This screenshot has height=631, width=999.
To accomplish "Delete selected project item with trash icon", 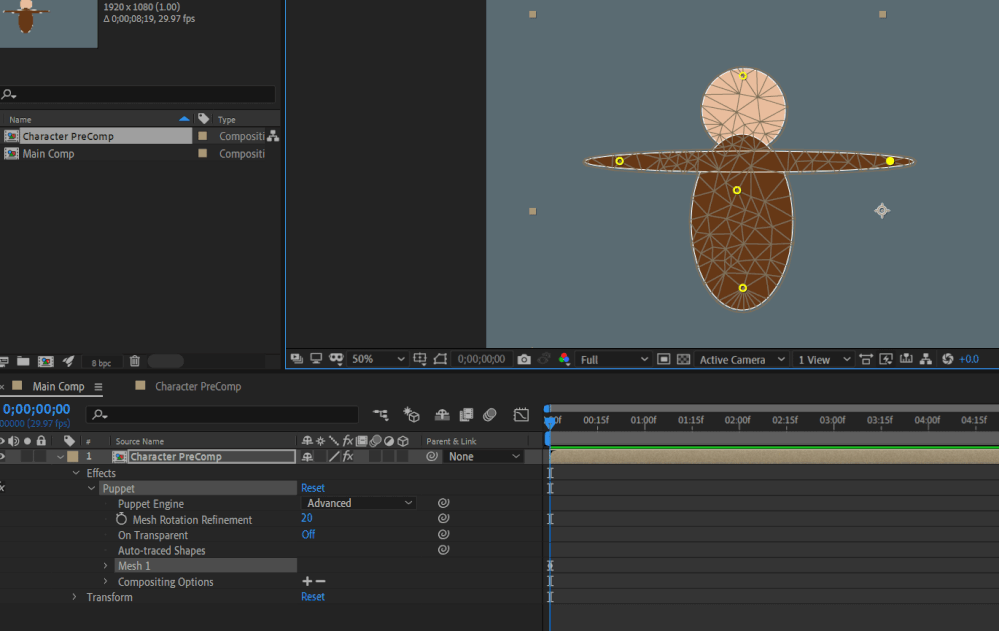I will click(135, 361).
